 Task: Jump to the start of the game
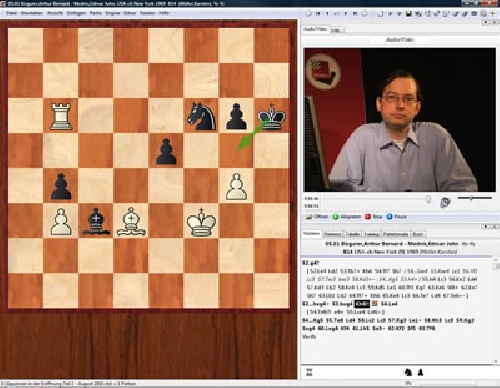[318, 14]
